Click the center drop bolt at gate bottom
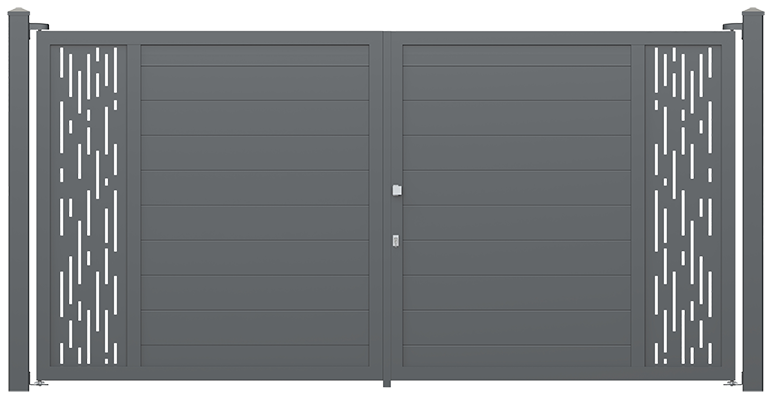 386,383
